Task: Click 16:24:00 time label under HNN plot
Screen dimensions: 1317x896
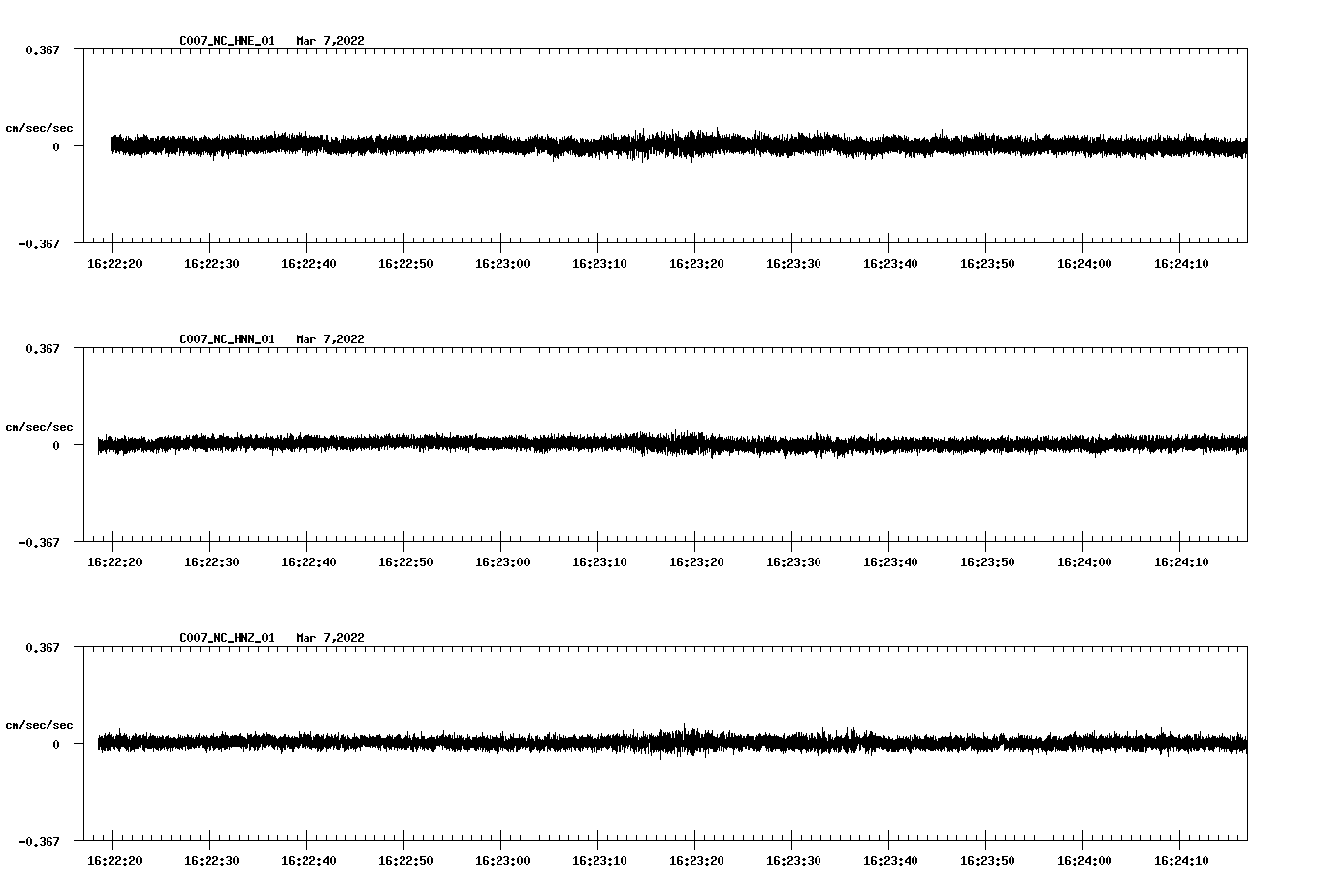Action: click(1084, 561)
